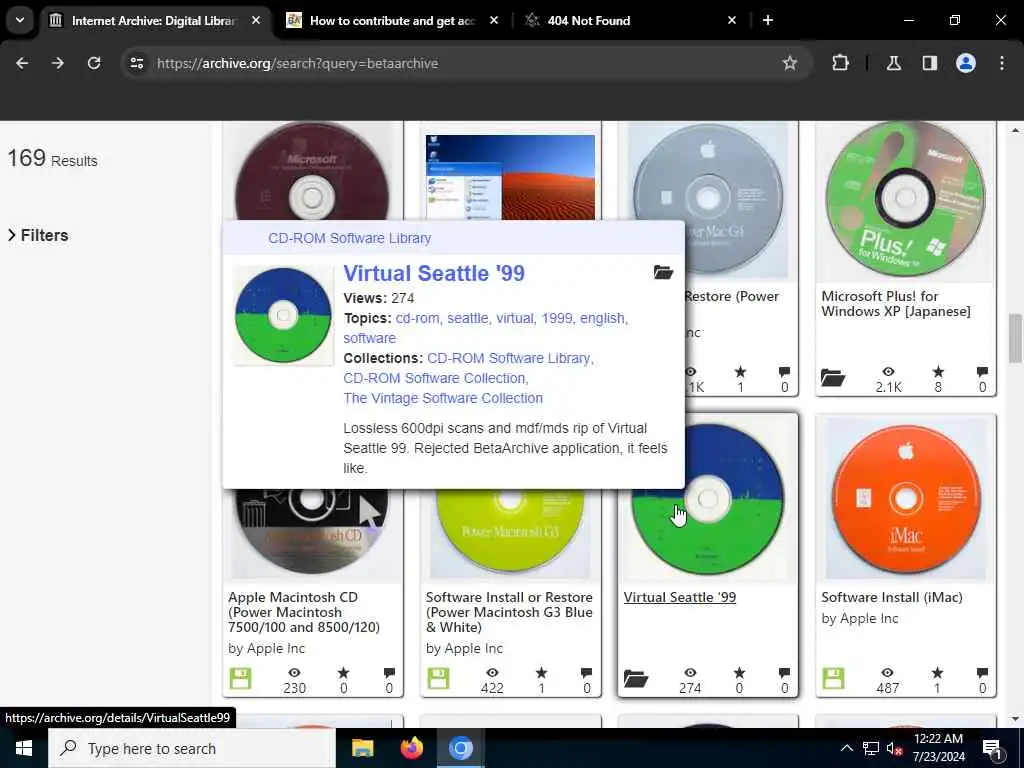
Task: Launch Firefox from the taskbar
Action: [x=411, y=748]
